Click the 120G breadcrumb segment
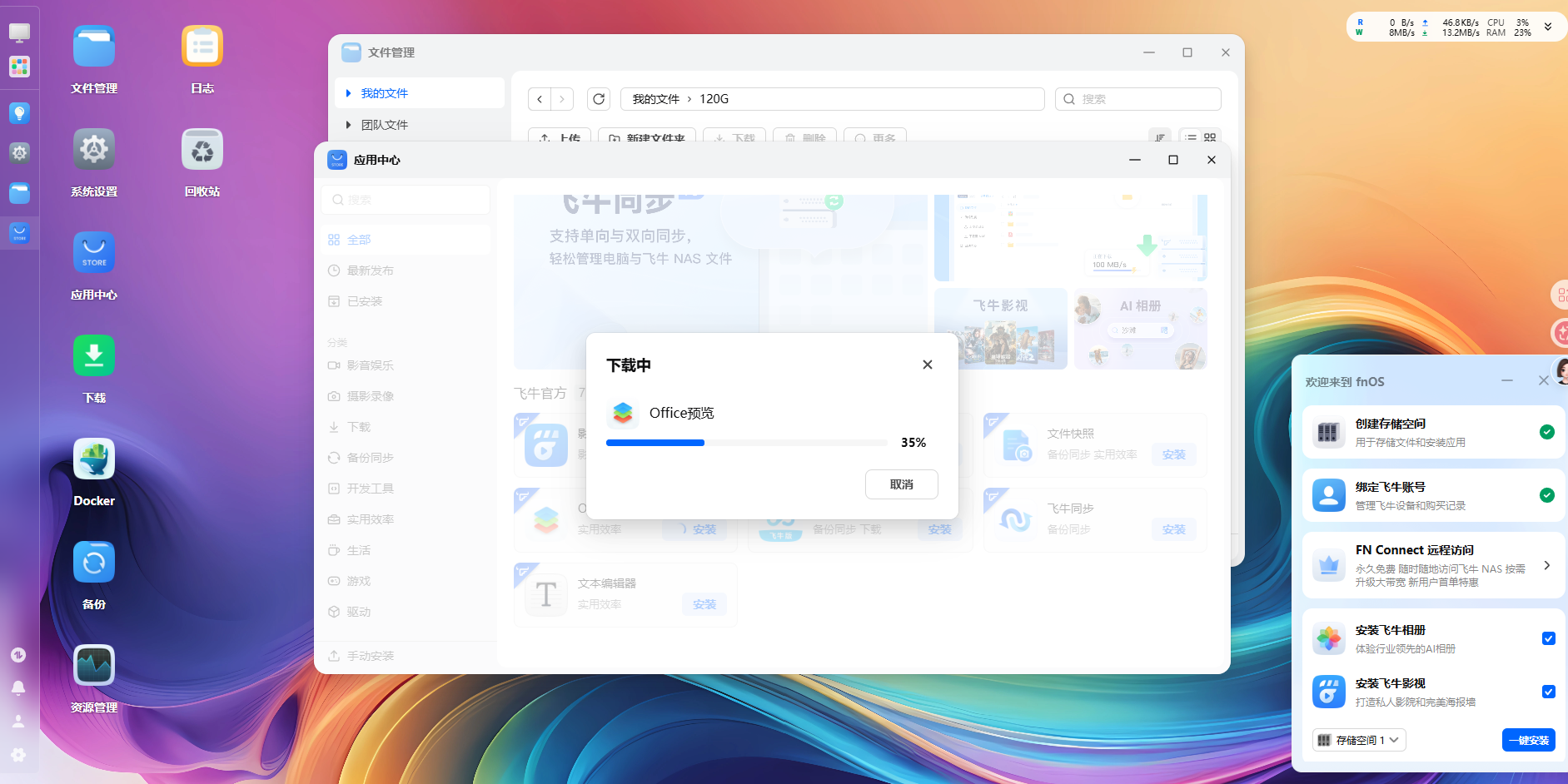This screenshot has width=1568, height=784. [x=714, y=99]
